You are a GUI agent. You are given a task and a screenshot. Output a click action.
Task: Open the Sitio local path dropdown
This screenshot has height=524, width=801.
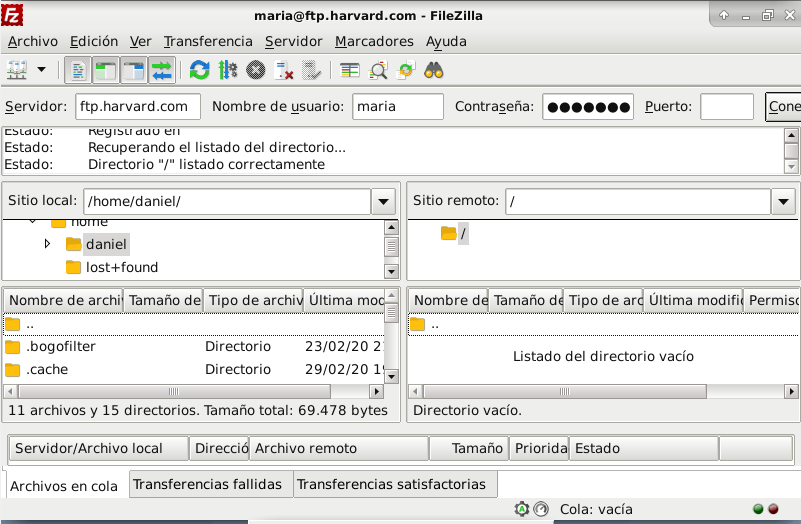[x=383, y=201]
